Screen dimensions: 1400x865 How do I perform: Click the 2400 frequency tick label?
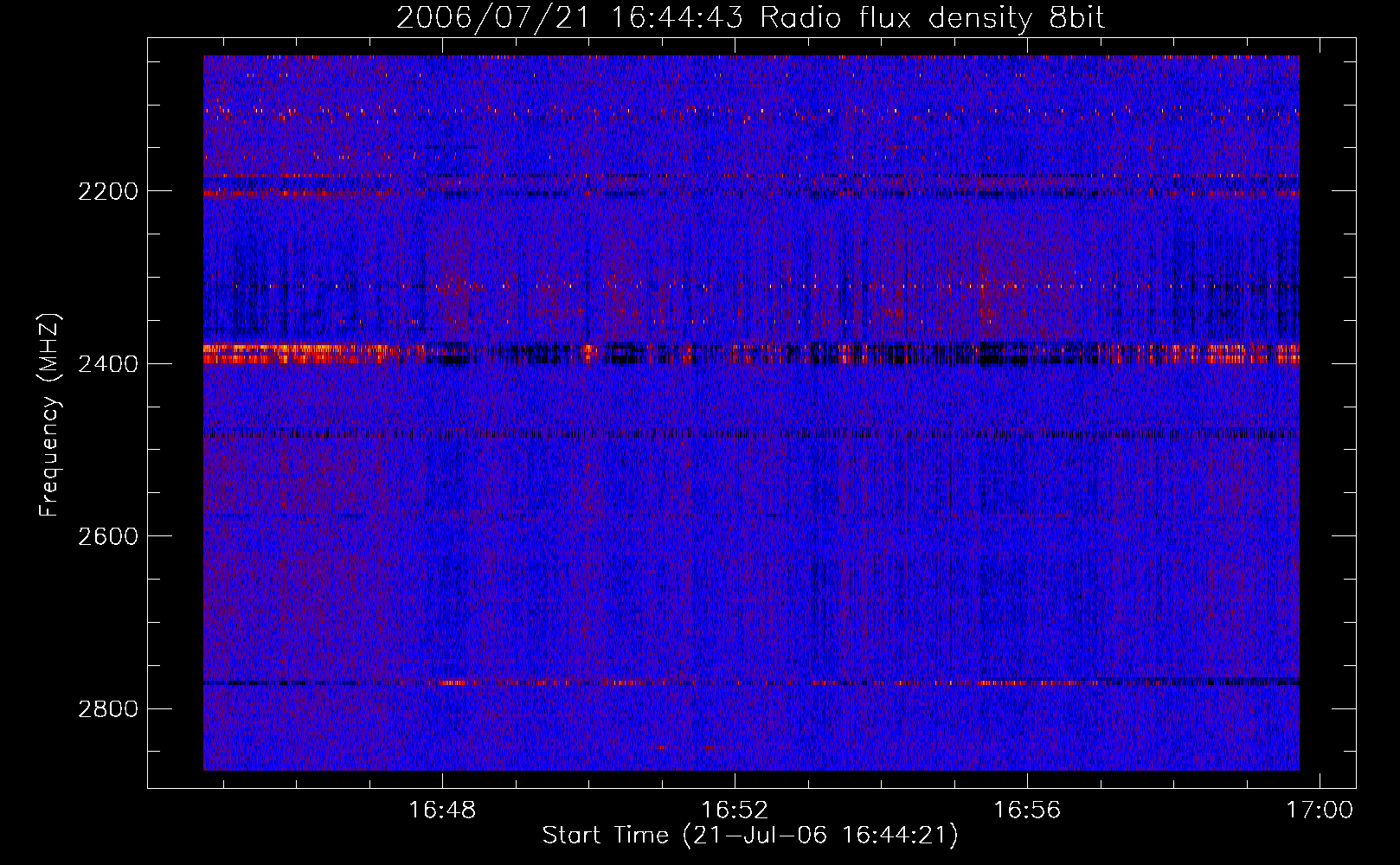pyautogui.click(x=108, y=364)
